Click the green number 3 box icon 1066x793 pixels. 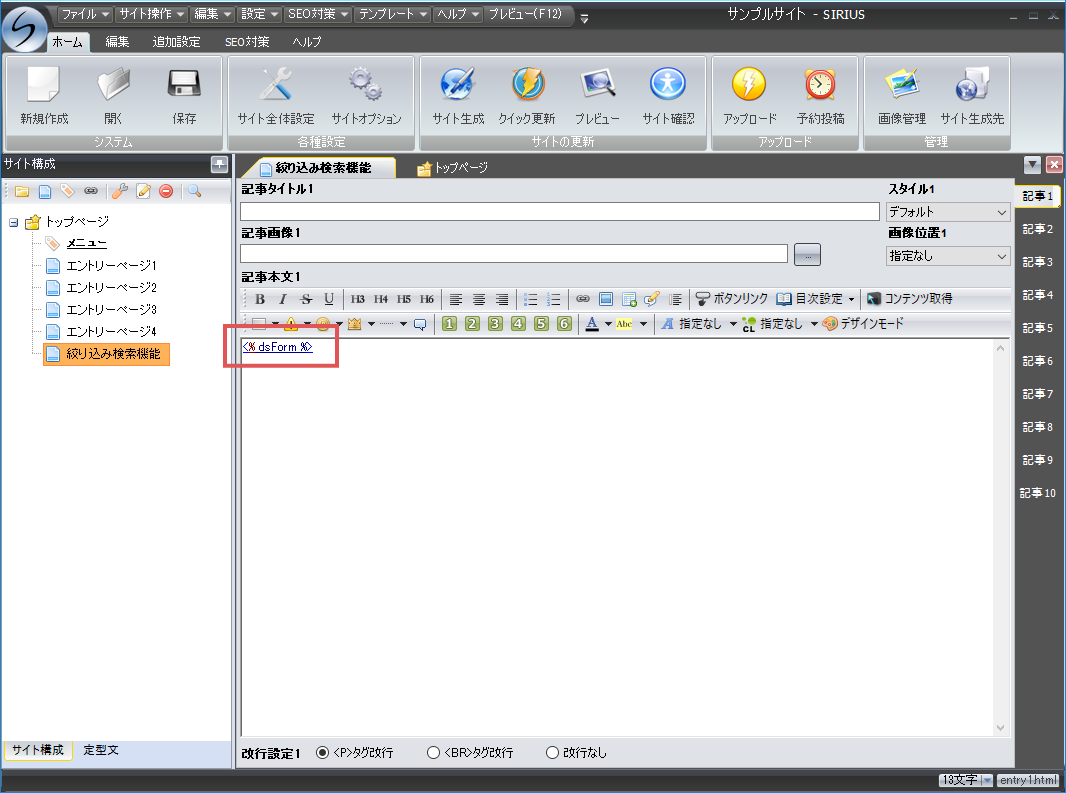[x=495, y=324]
